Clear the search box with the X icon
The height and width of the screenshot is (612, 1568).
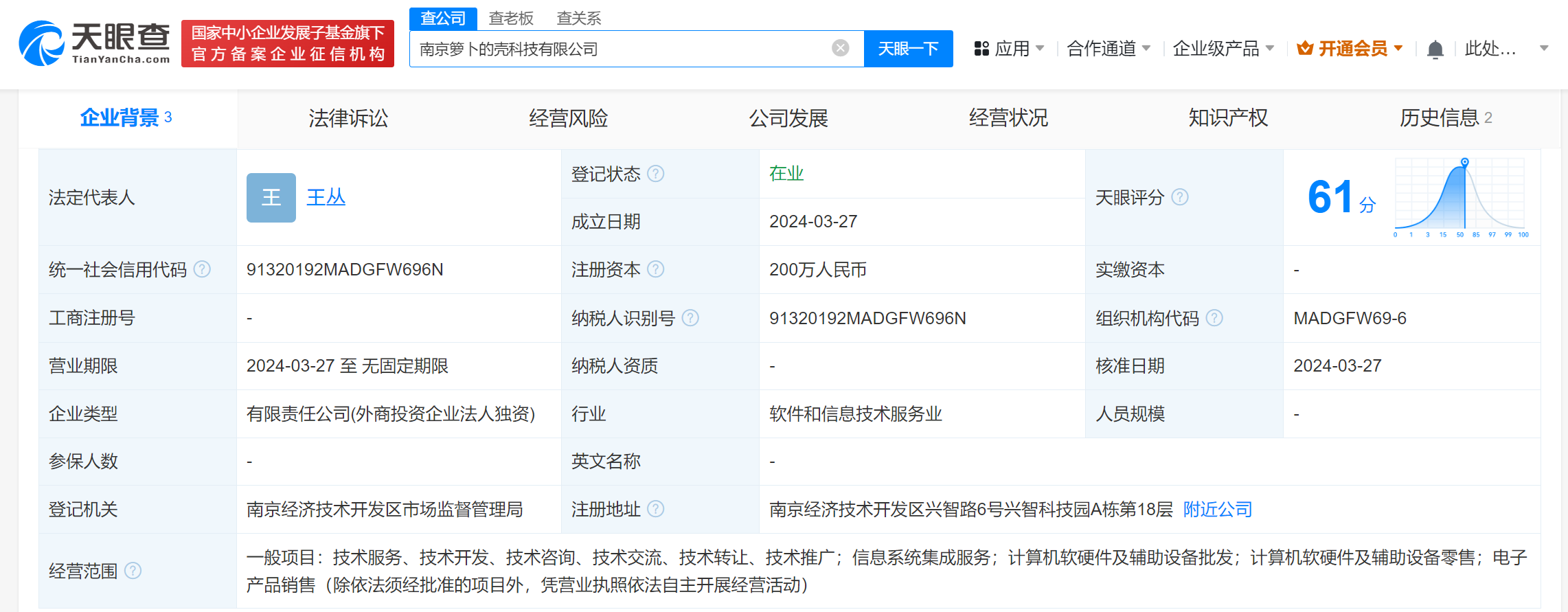coord(840,48)
